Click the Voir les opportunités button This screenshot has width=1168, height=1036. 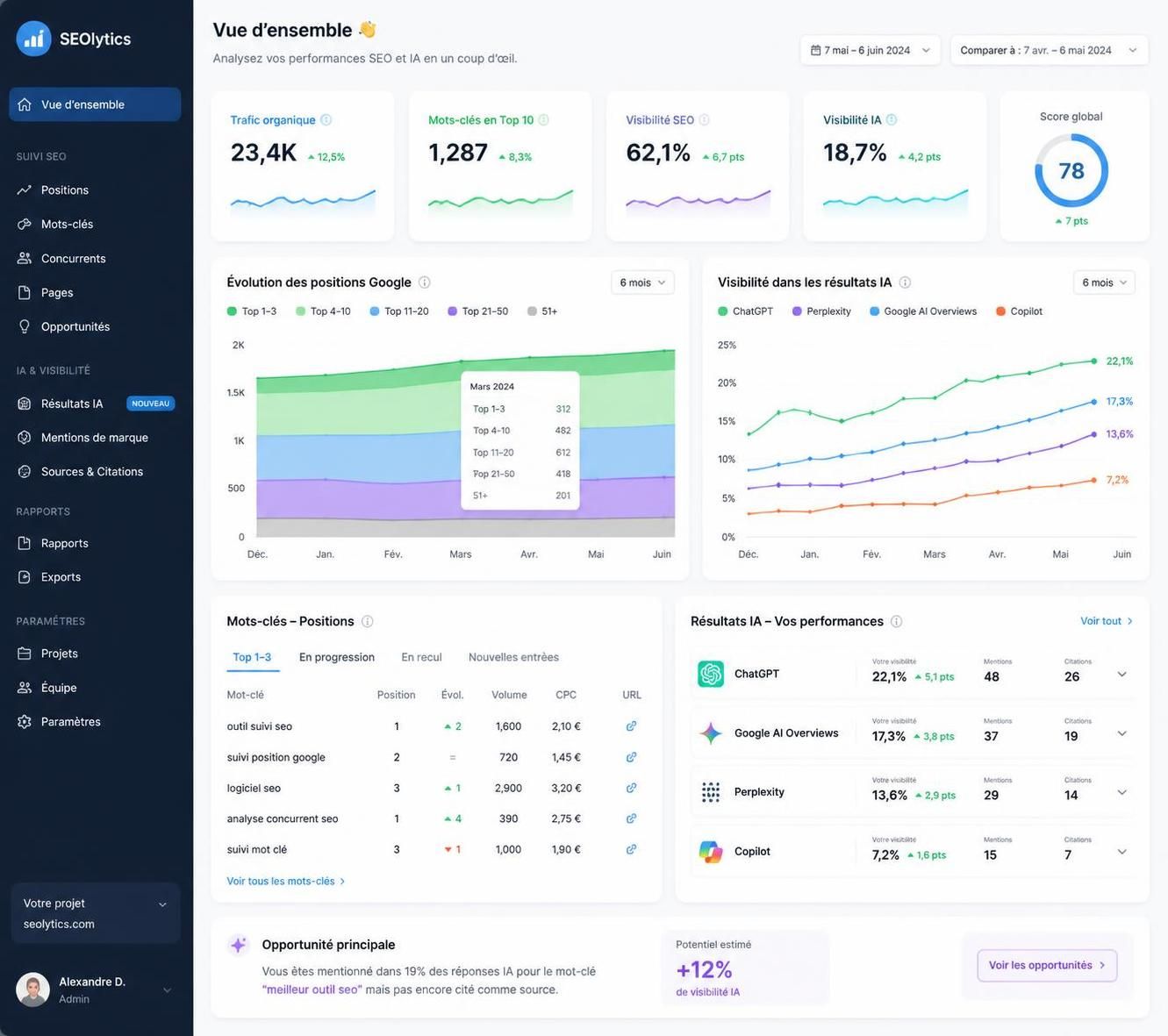pos(1047,965)
